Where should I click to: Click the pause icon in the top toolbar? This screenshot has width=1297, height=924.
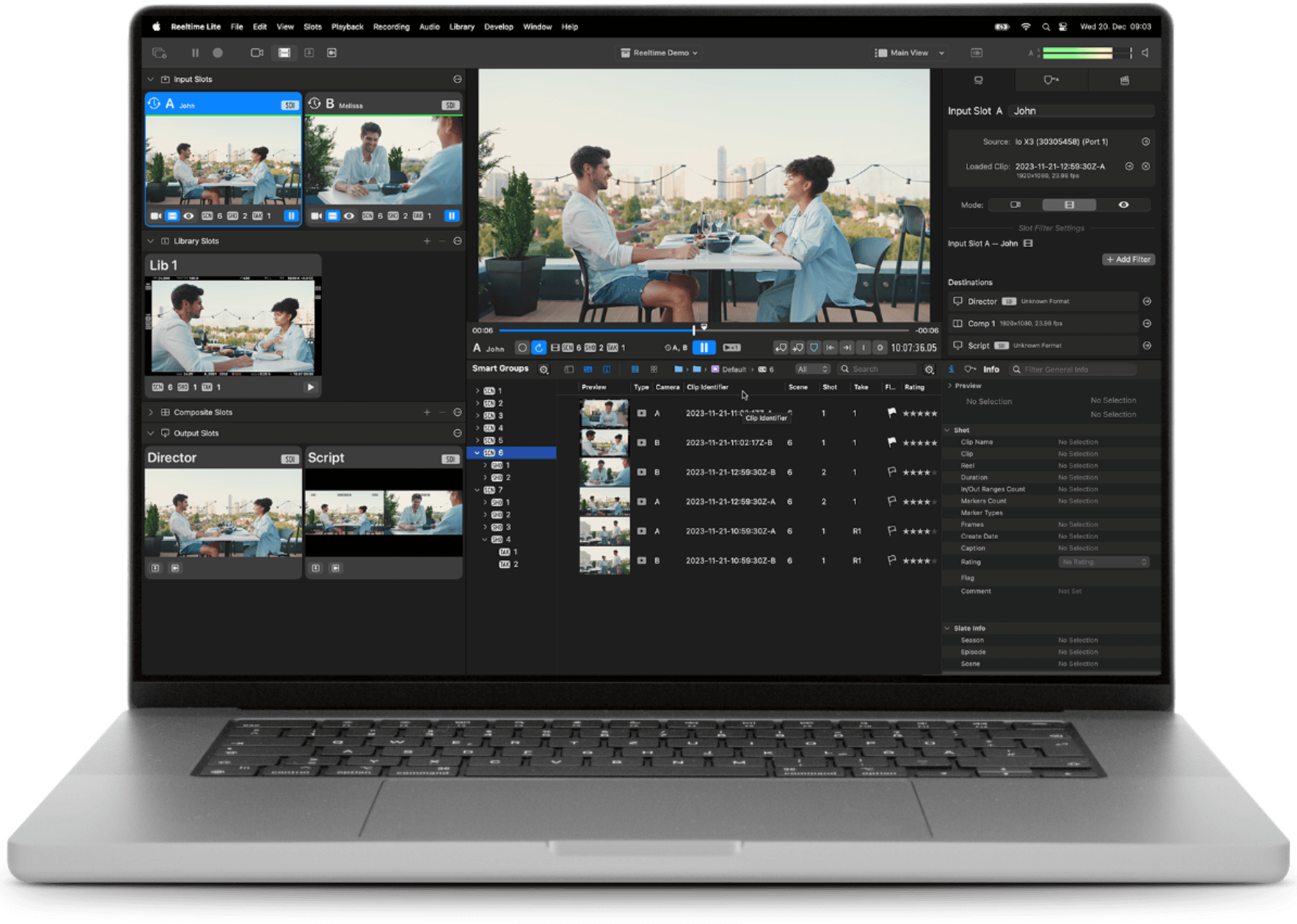point(195,53)
